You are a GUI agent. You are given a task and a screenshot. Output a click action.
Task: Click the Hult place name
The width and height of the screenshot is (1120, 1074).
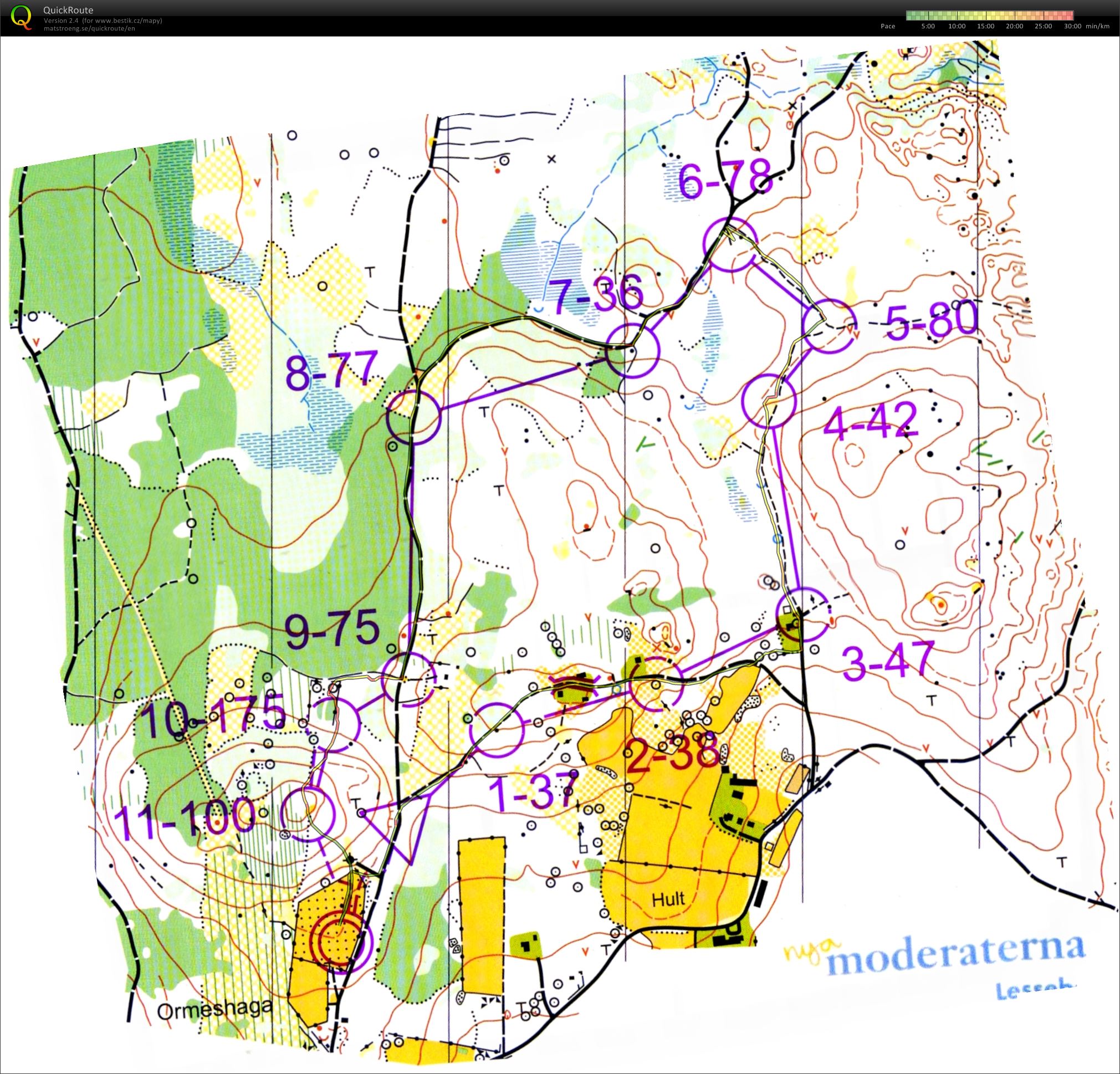[668, 899]
